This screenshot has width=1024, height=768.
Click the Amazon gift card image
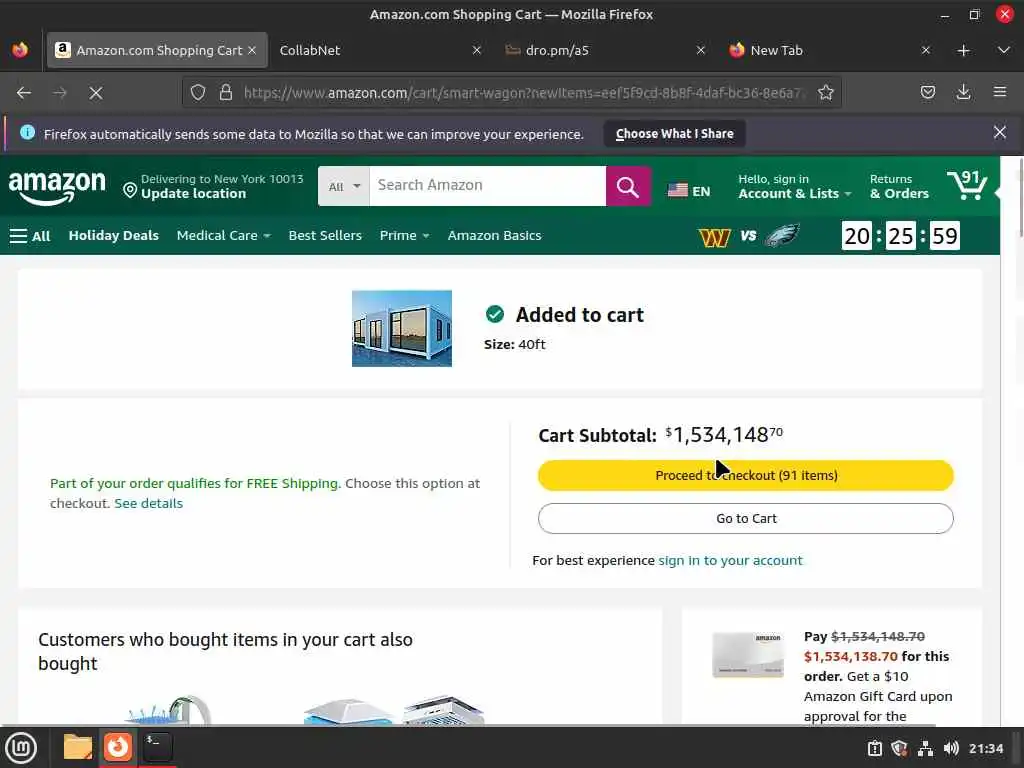(x=748, y=654)
